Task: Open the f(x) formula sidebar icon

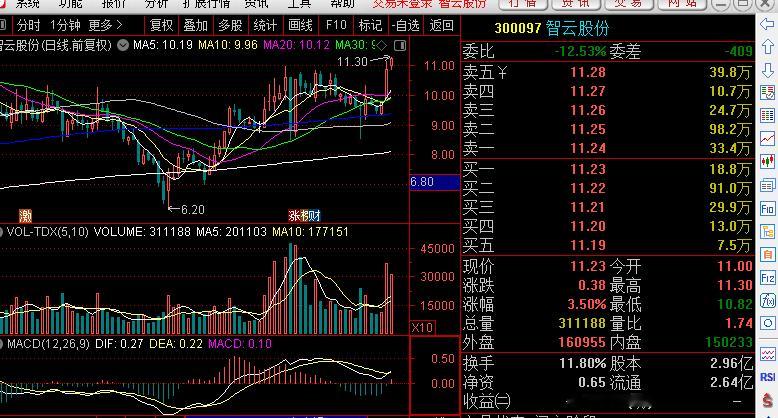Action: click(x=767, y=301)
